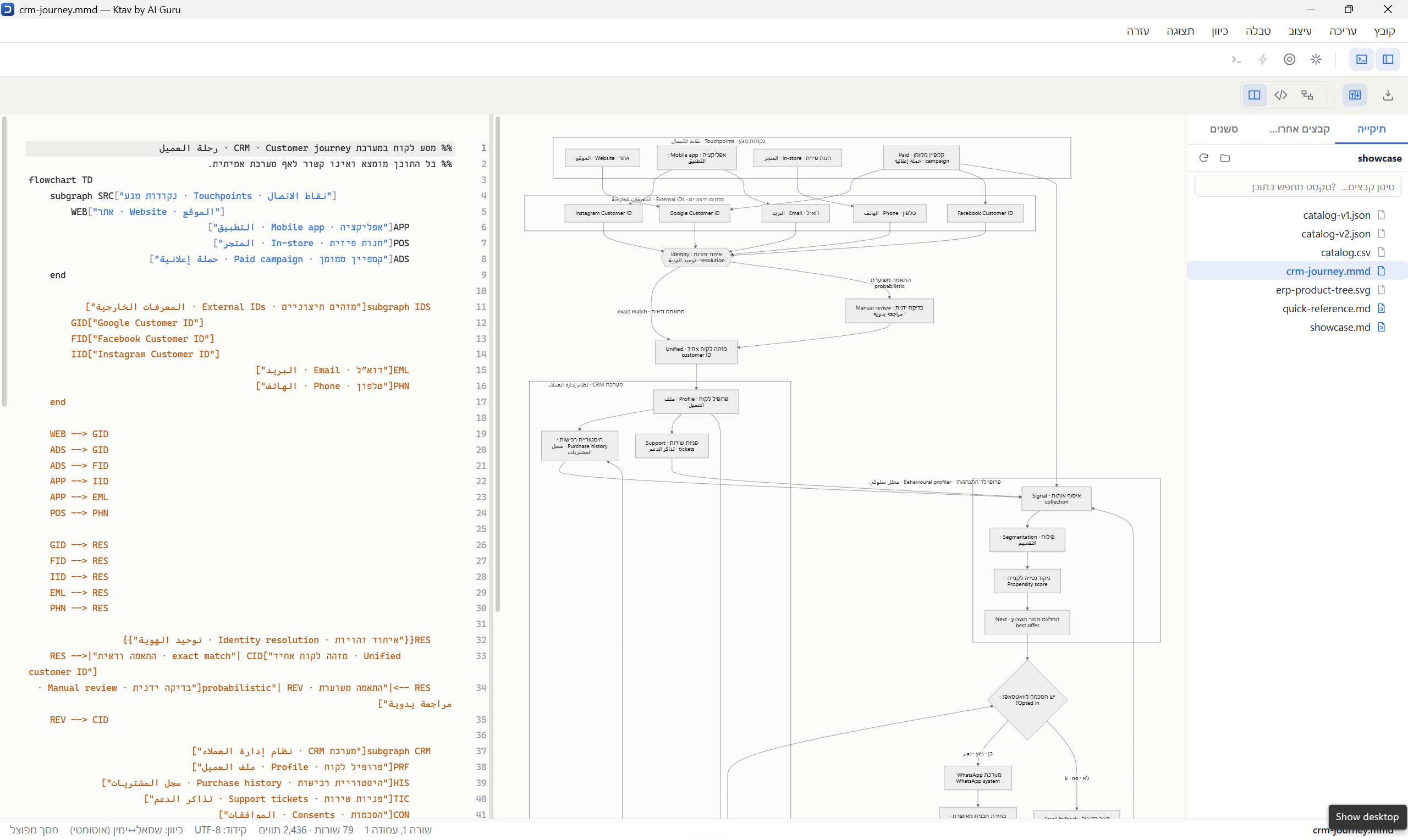Click line number 37 in gutter
The image size is (1408, 840).
pyautogui.click(x=481, y=751)
